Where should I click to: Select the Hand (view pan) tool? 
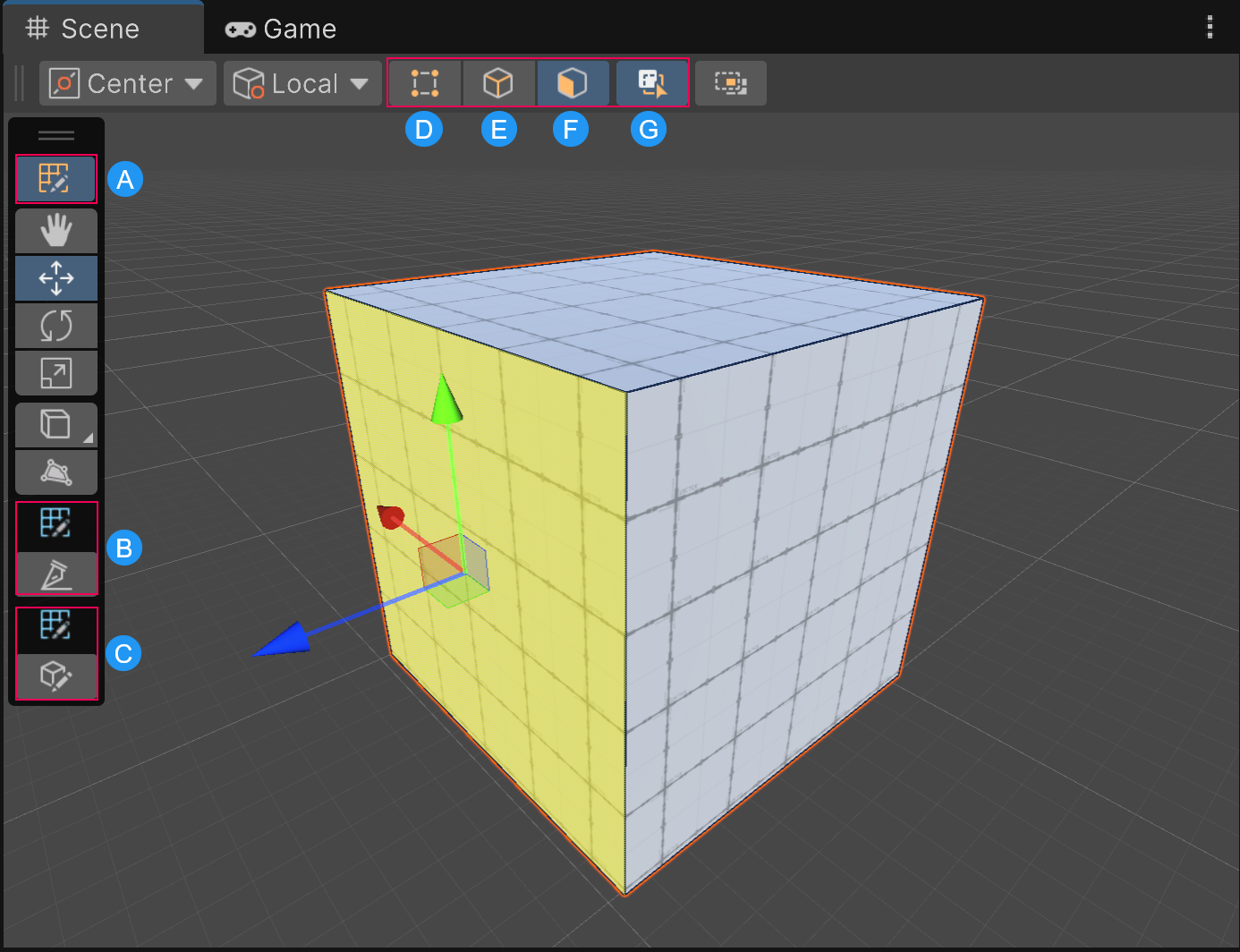56,231
